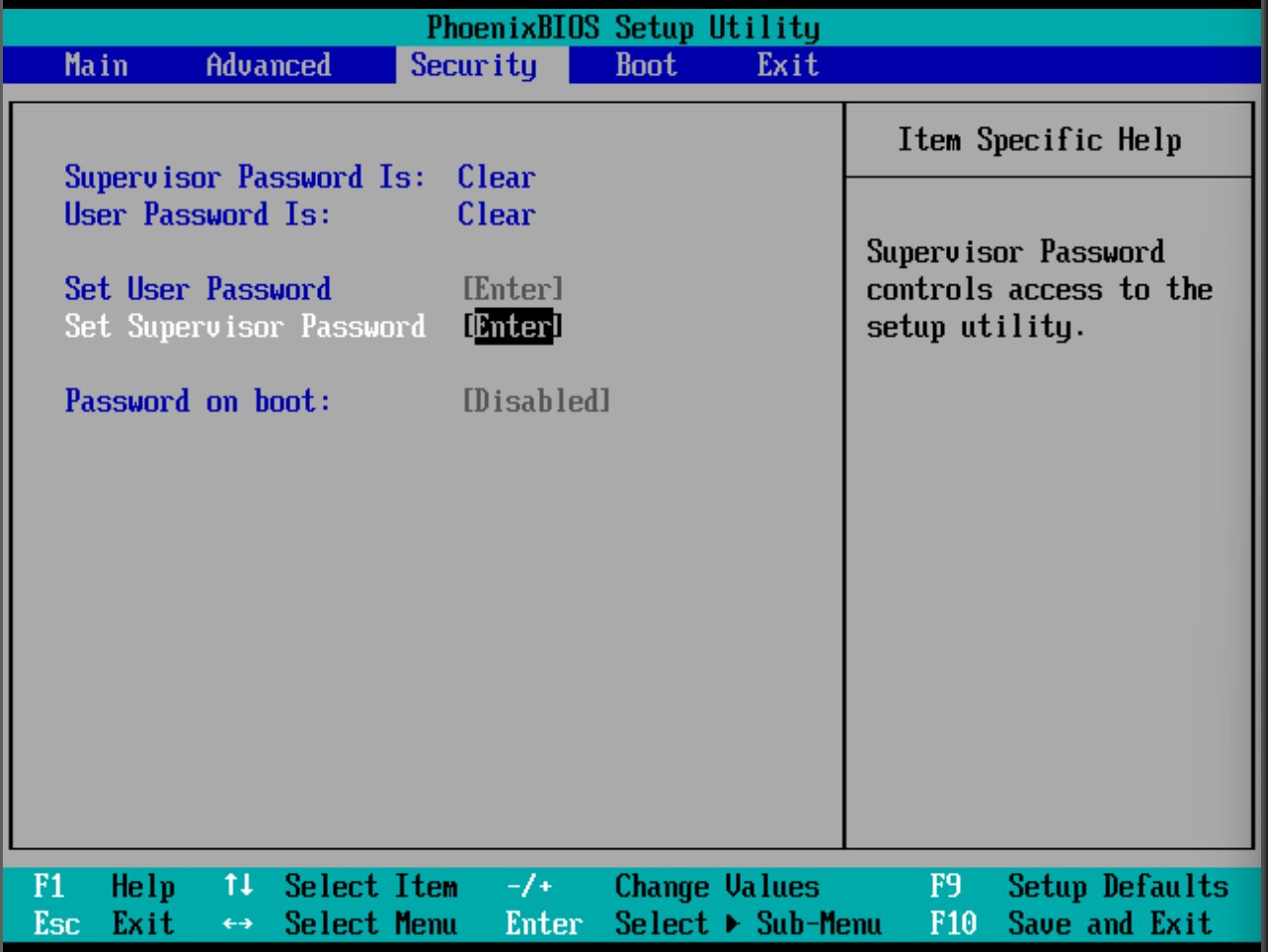Screen dimensions: 1268x952
Task: Click the User Password Is label
Action: point(198,214)
